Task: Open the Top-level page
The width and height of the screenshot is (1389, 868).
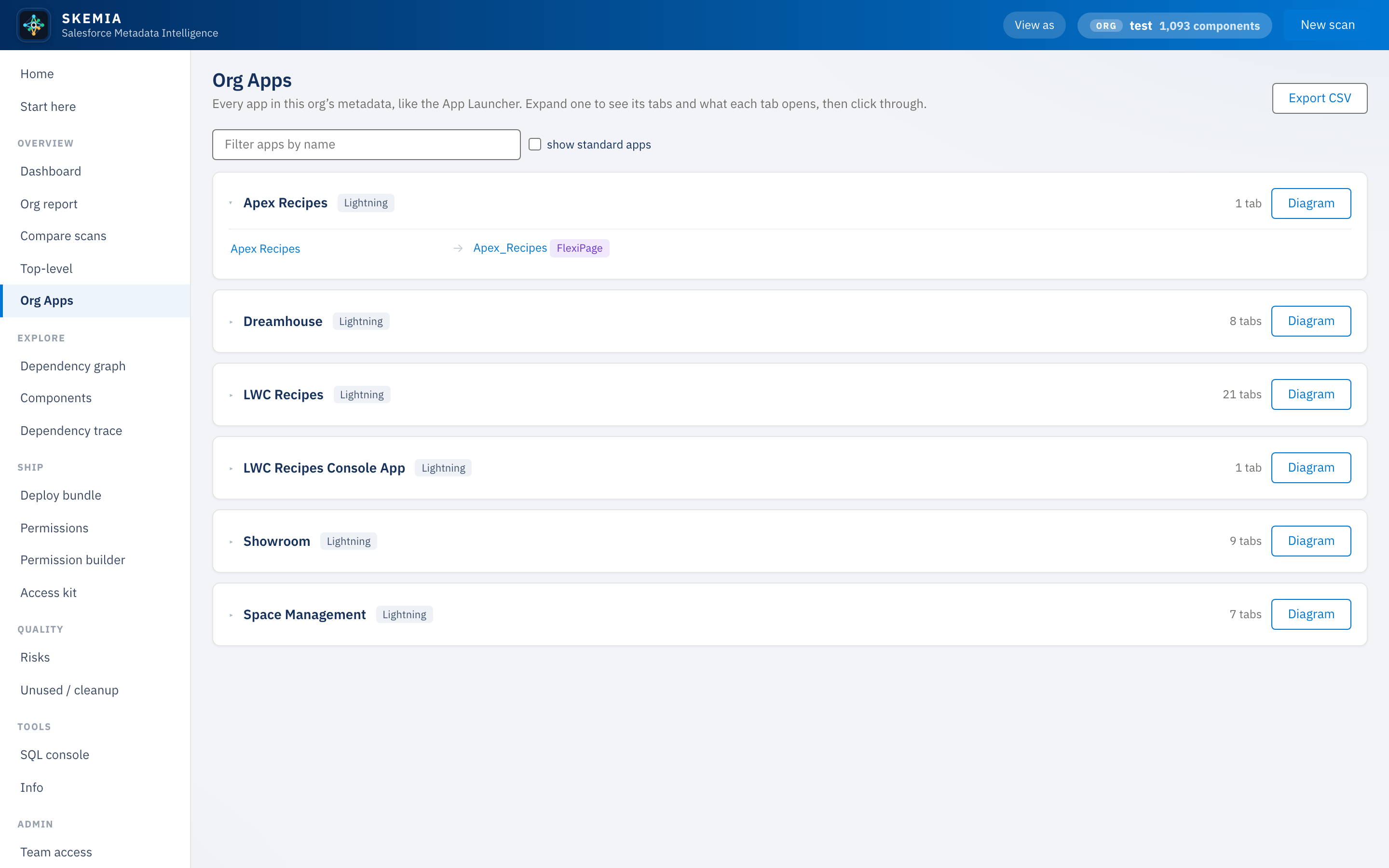Action: tap(95, 269)
